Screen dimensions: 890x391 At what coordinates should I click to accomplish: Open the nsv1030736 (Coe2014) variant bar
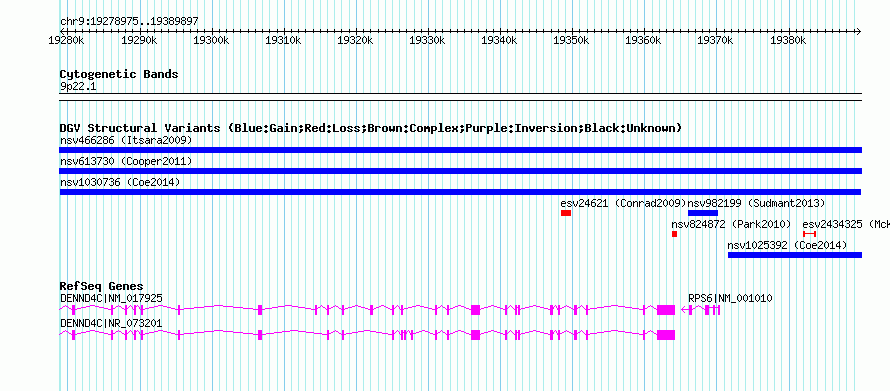coord(460,192)
